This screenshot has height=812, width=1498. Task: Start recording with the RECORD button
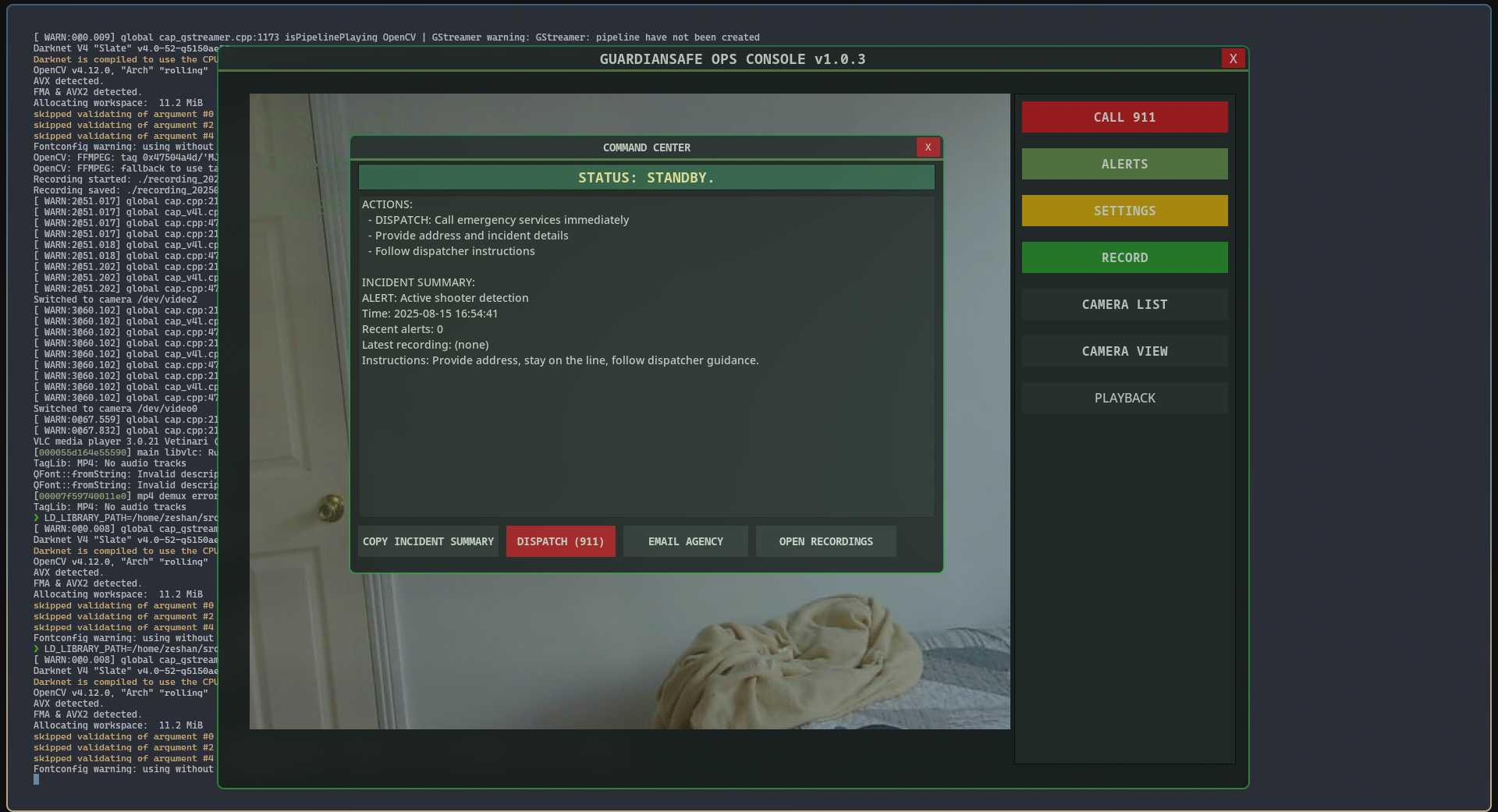1123,257
